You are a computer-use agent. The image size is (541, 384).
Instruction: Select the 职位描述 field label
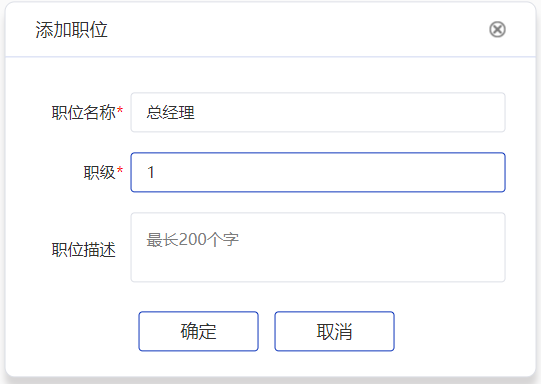click(x=83, y=249)
